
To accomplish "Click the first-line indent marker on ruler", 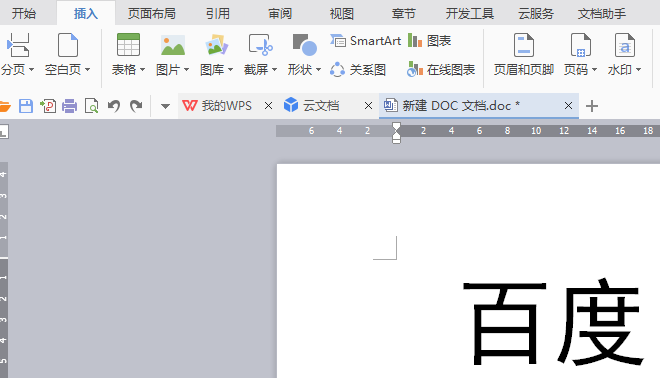I will [x=396, y=126].
